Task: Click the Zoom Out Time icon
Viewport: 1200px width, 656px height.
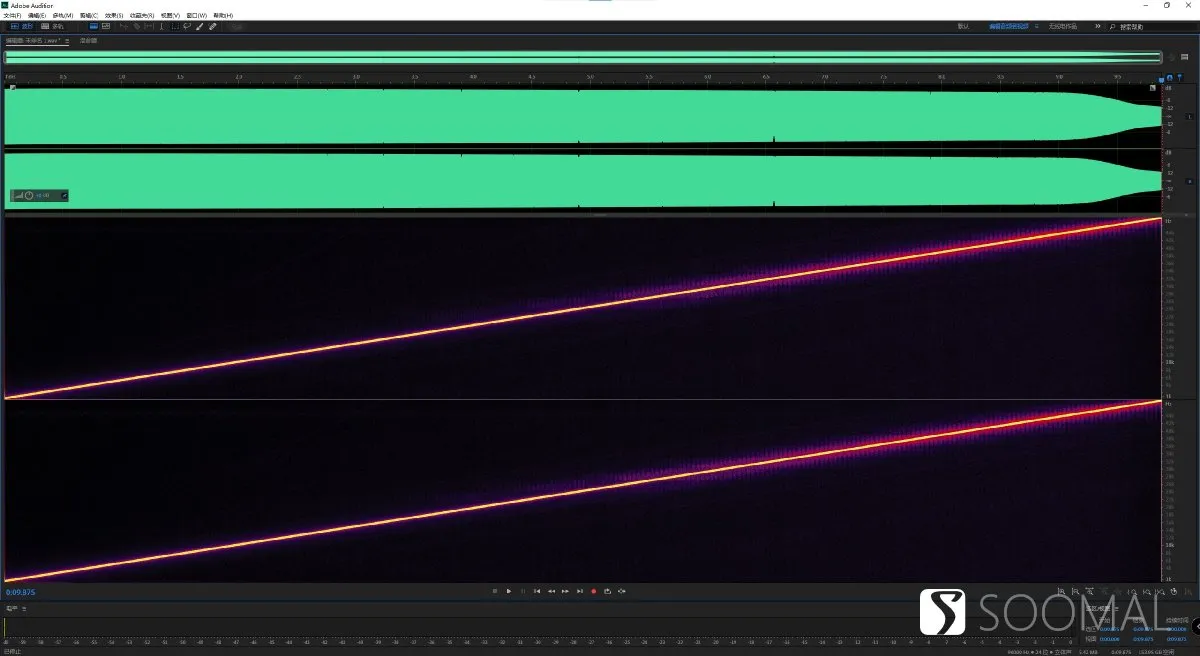Action: [x=1104, y=591]
